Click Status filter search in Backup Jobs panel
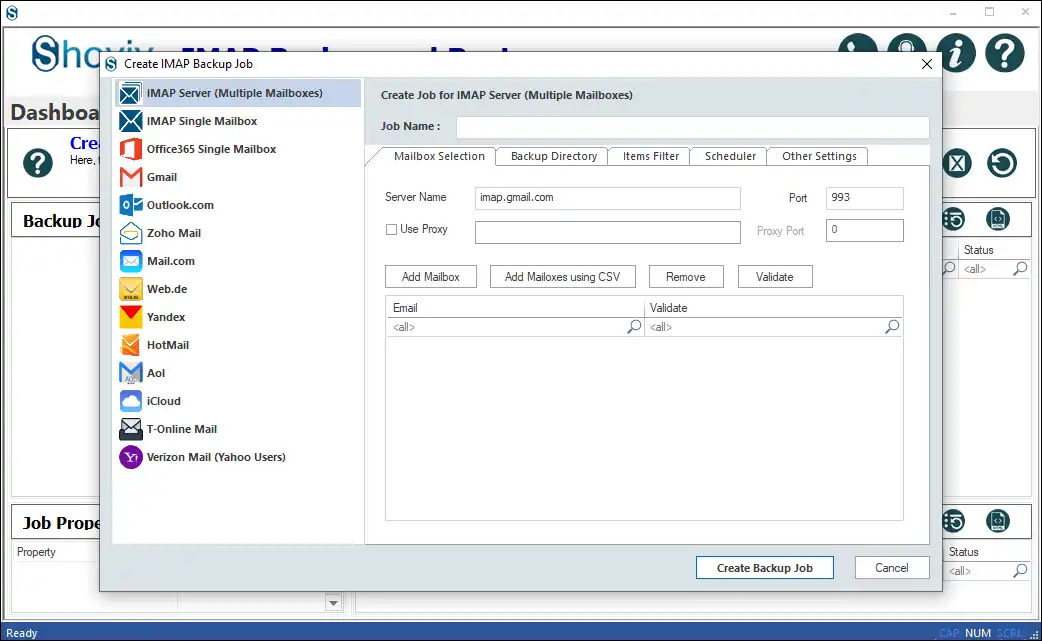This screenshot has height=641, width=1042. tap(1020, 268)
